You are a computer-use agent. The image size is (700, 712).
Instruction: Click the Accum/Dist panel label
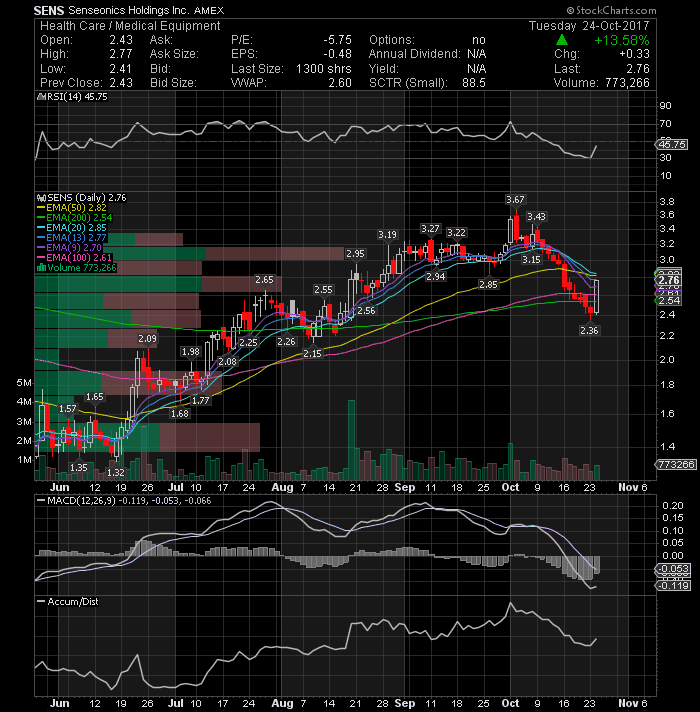tap(73, 602)
